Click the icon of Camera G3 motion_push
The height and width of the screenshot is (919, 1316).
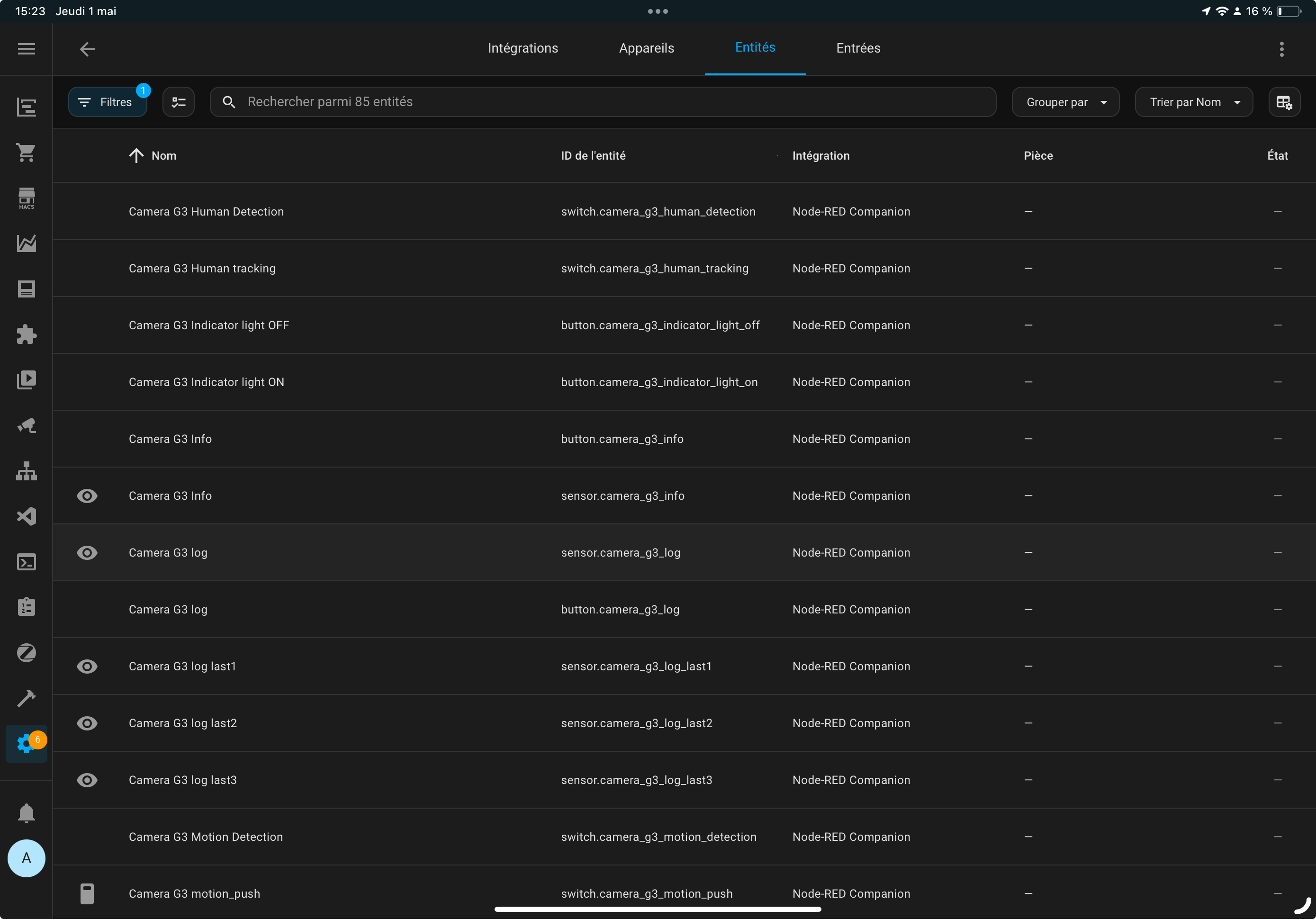coord(87,893)
